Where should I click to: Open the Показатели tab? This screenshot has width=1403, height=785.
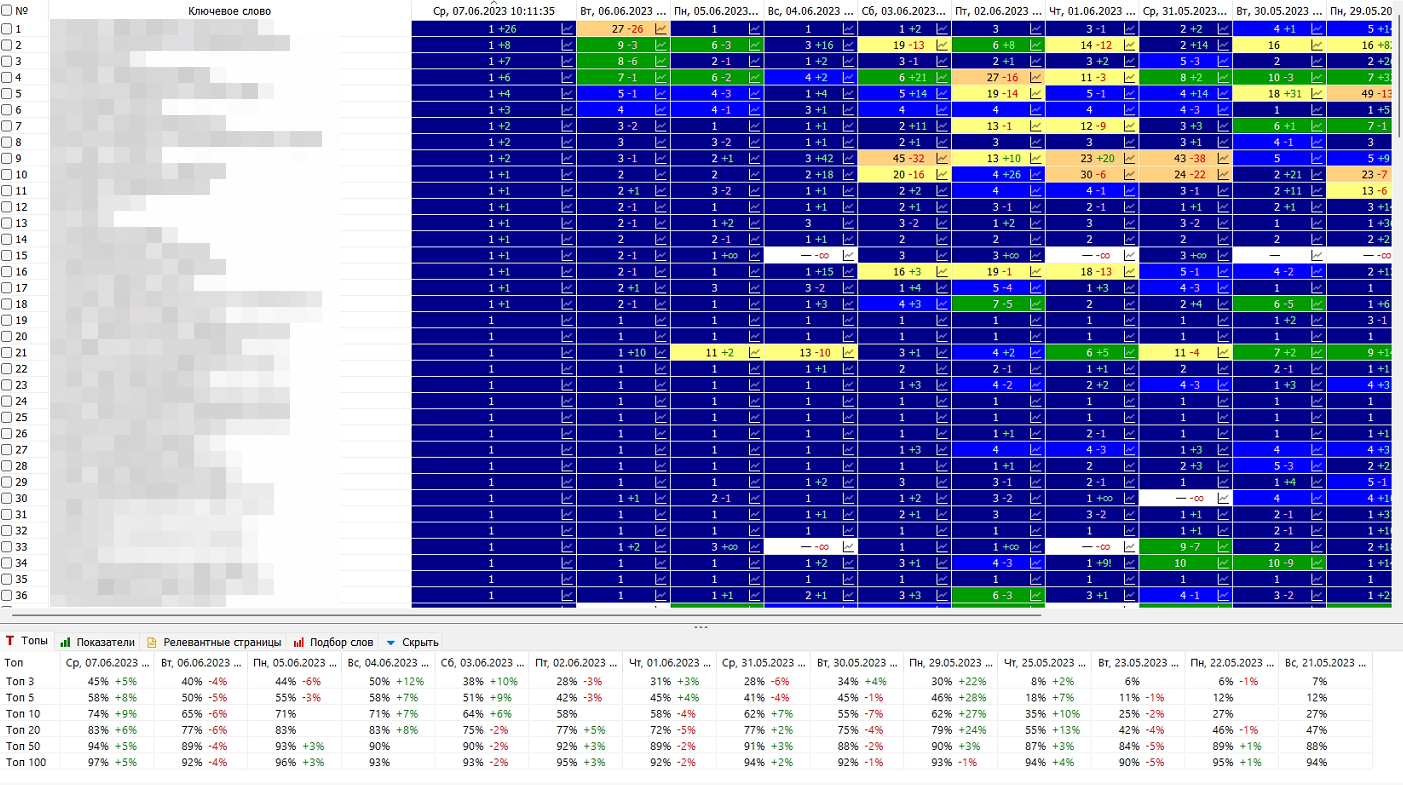pyautogui.click(x=97, y=642)
